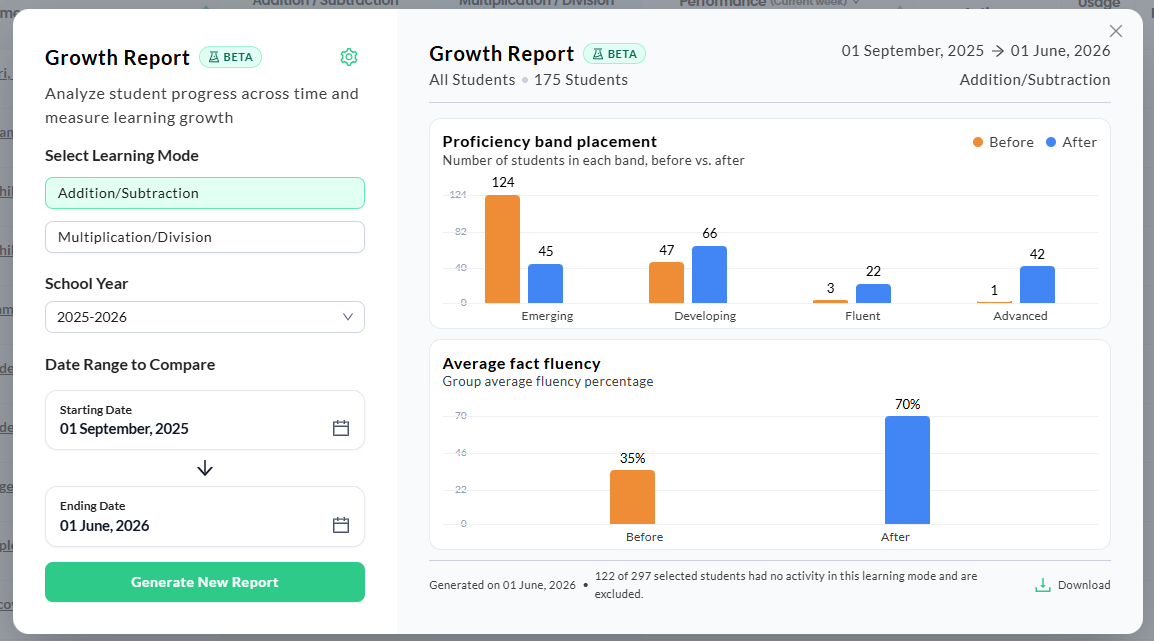Expand School Year dropdown chevron
Viewport: 1154px width, 641px height.
(348, 317)
